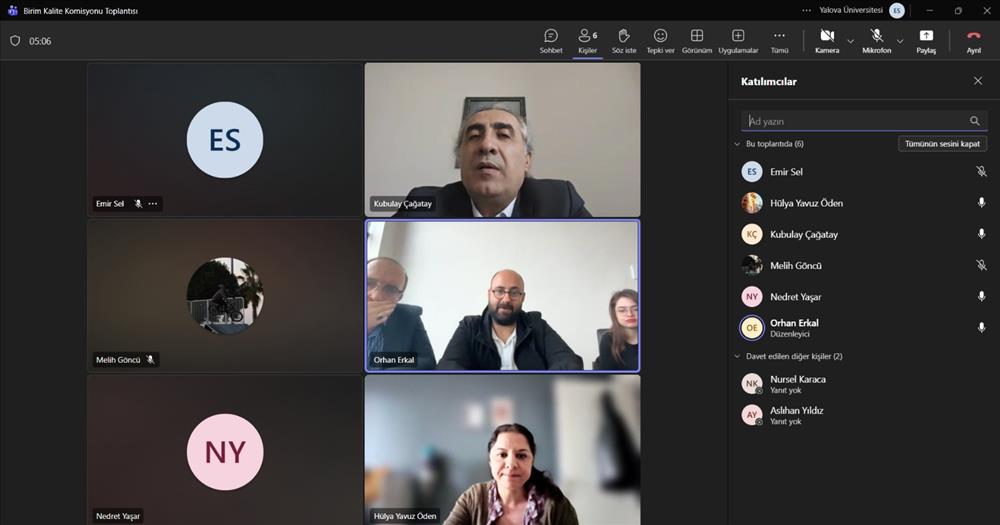Screen dimensions: 1000x525
Task: Click the Tümünün sesini kapat button
Action: point(942,144)
